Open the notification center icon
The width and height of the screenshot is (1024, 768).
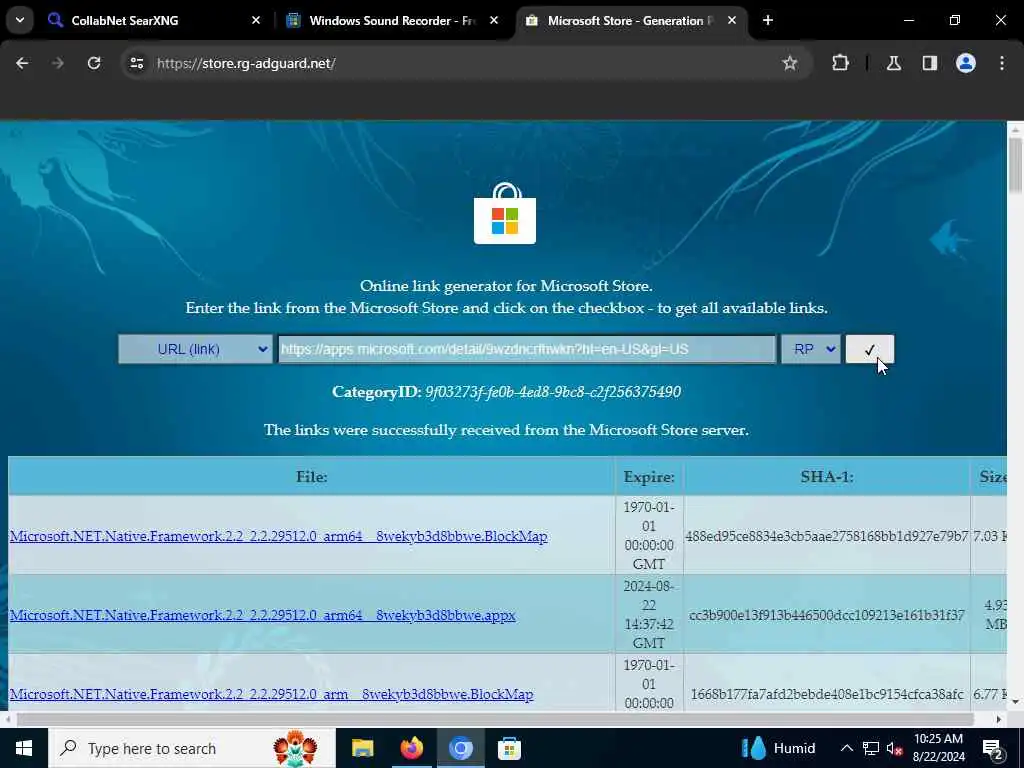(x=993, y=749)
